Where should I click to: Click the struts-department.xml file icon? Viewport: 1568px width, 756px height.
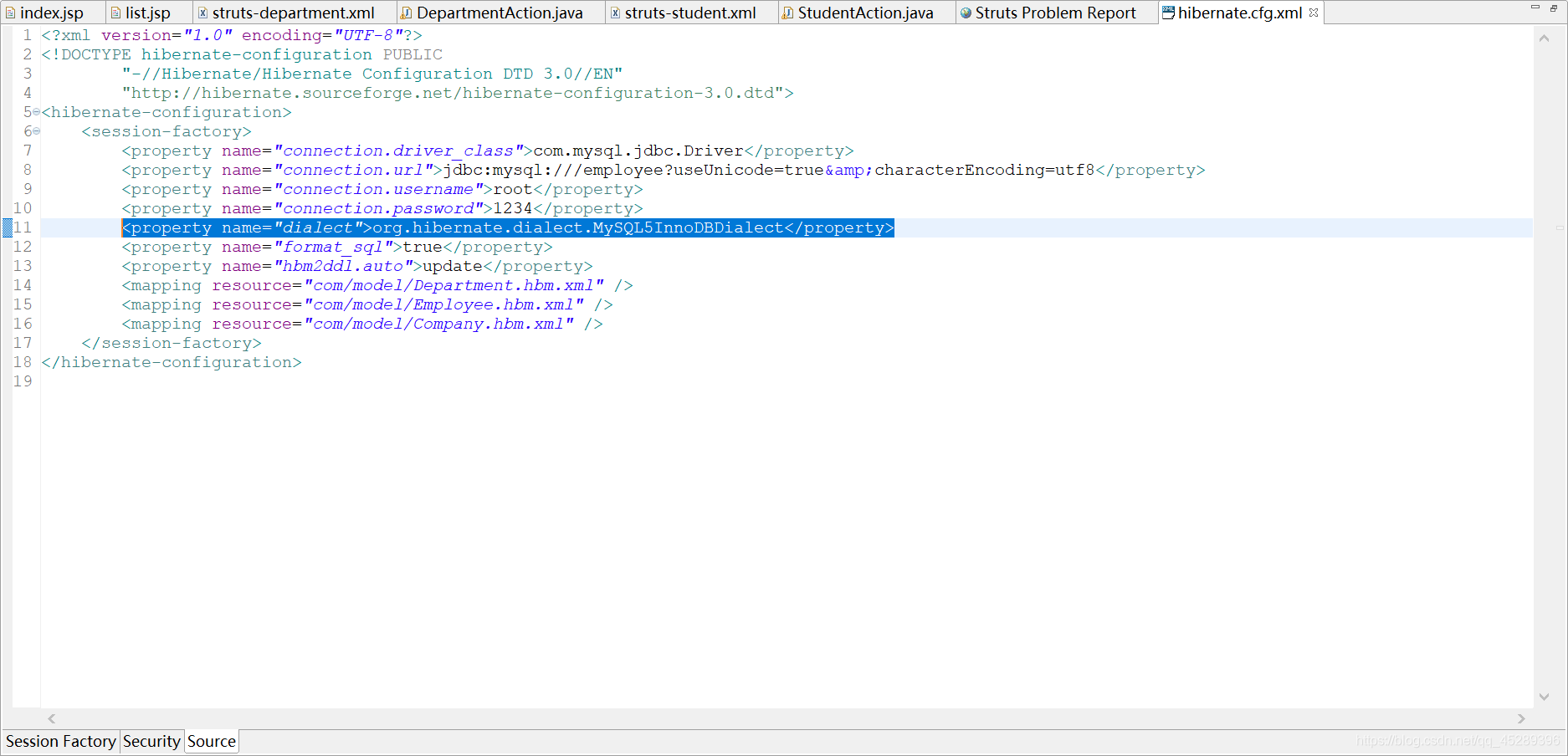click(202, 13)
